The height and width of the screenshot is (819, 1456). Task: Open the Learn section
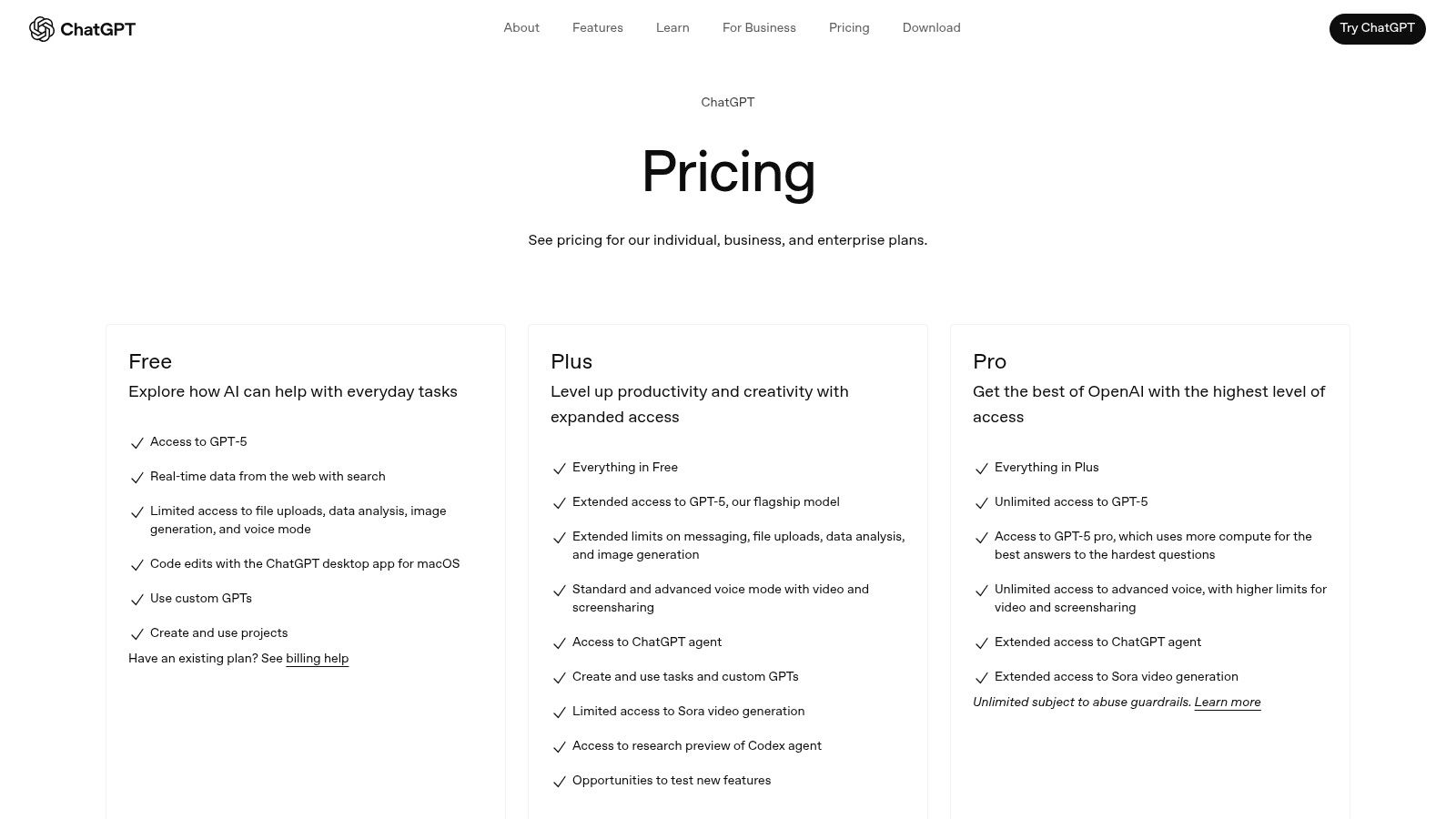click(x=672, y=28)
